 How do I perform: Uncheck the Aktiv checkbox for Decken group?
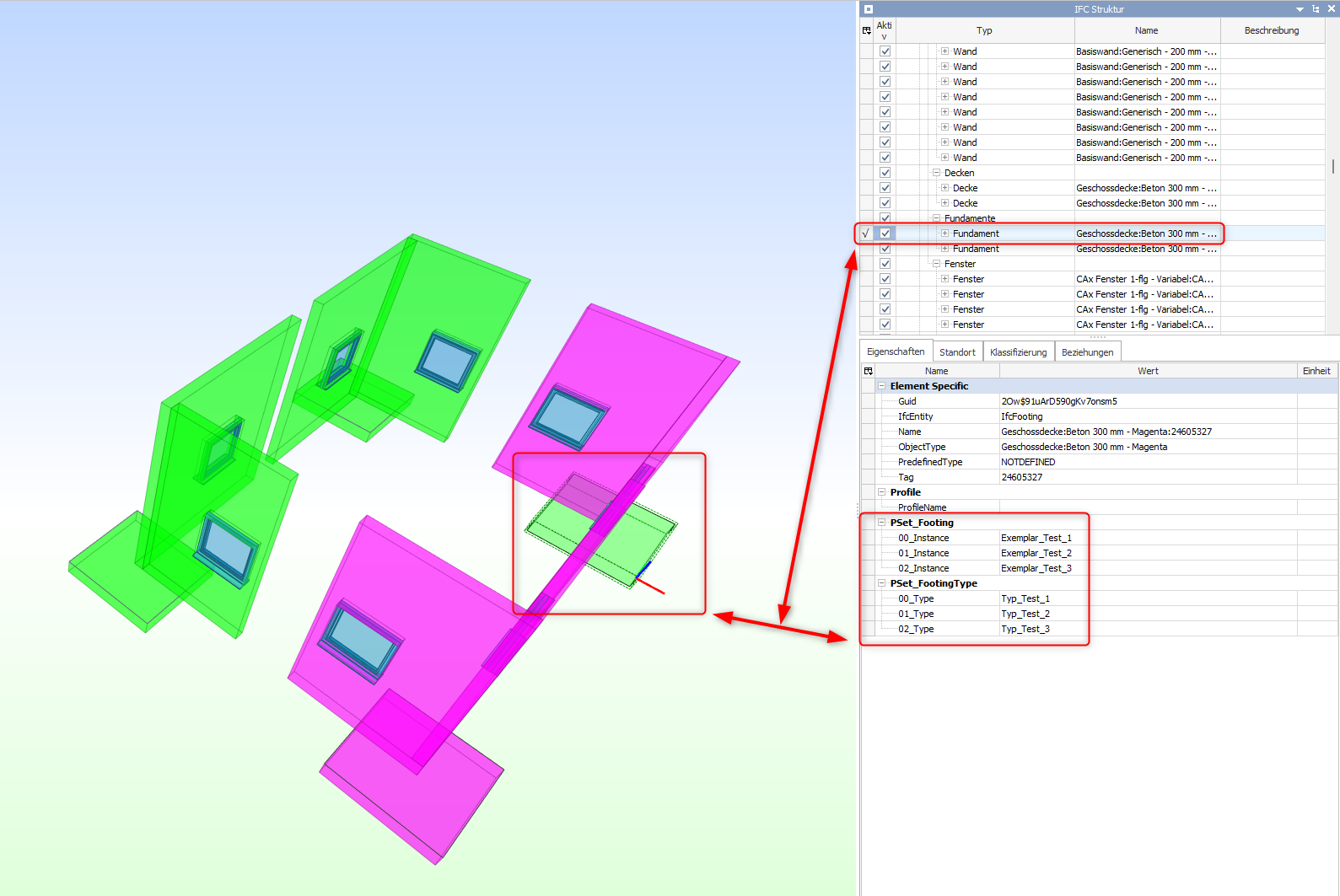[x=885, y=173]
